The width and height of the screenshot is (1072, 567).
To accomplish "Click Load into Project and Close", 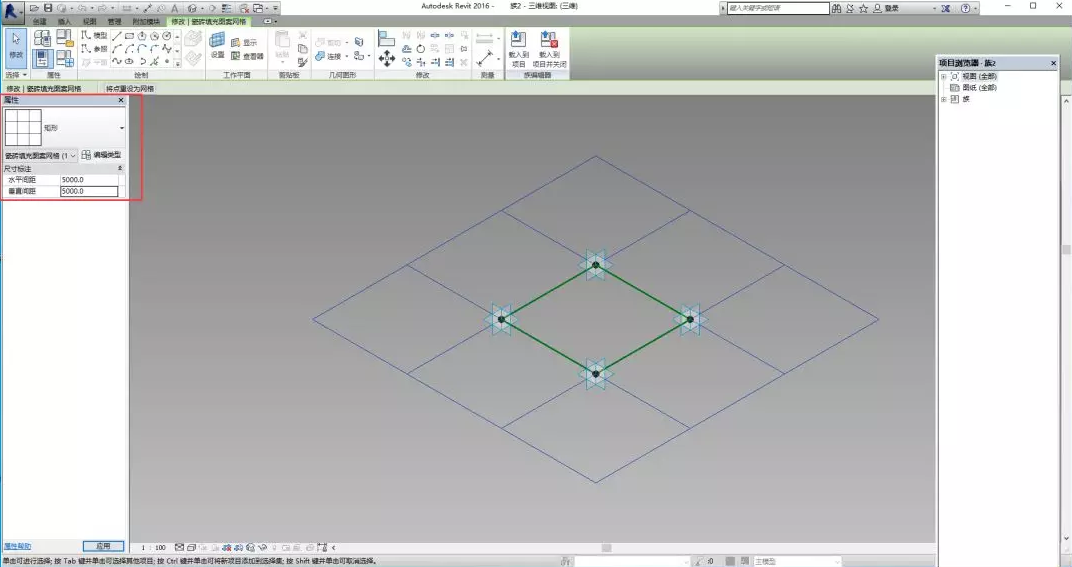I will click(549, 48).
